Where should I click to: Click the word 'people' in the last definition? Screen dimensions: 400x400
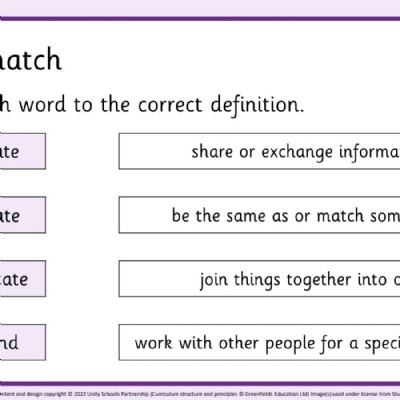290,344
